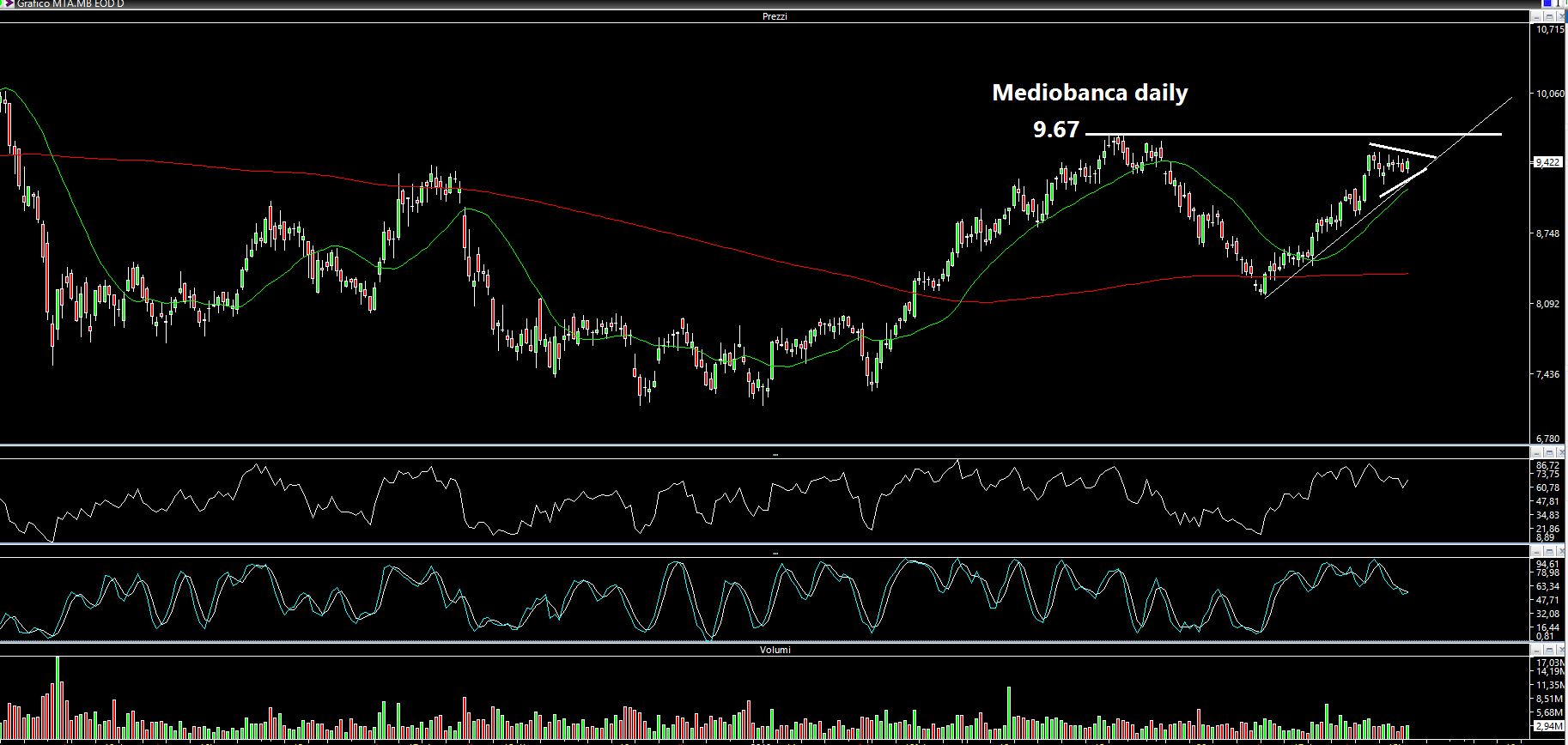Image resolution: width=1568 pixels, height=745 pixels.
Task: Click the current price tag 9,422
Action: [1548, 162]
